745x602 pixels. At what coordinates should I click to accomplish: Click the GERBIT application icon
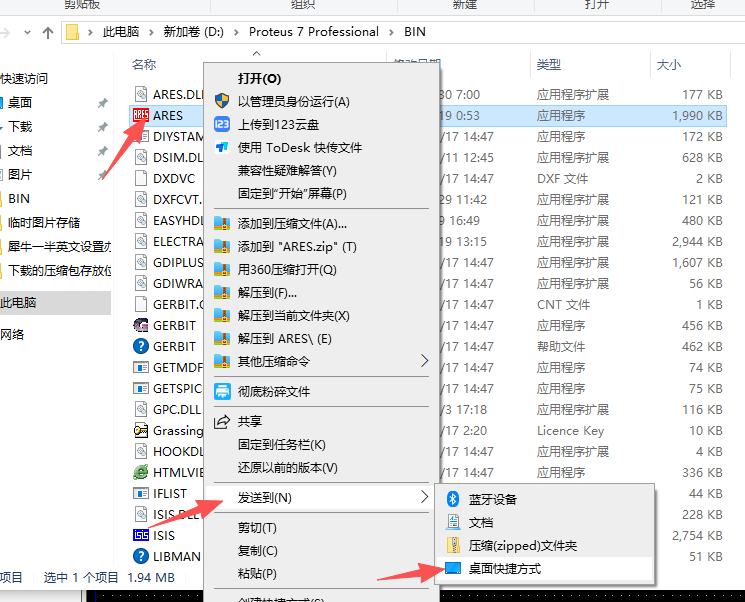pos(141,325)
